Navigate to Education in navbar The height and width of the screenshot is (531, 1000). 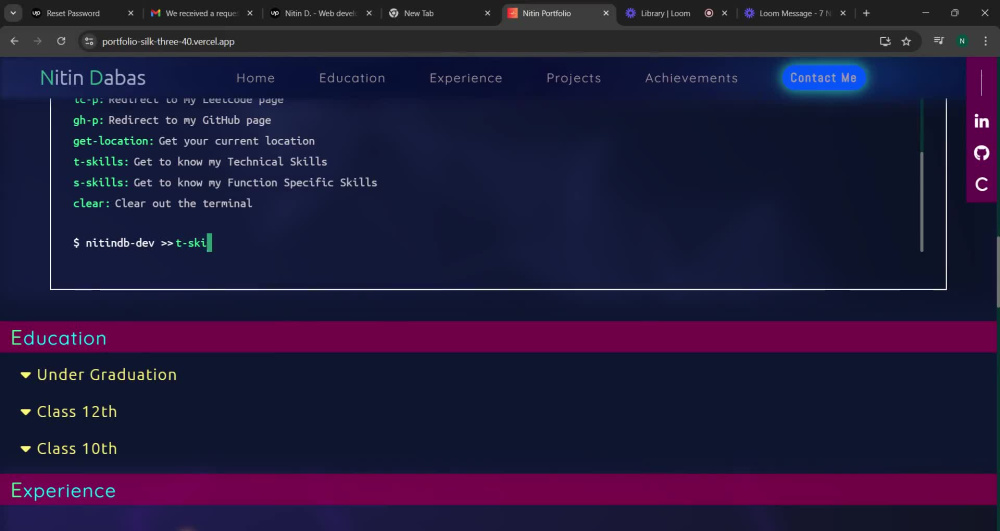352,78
